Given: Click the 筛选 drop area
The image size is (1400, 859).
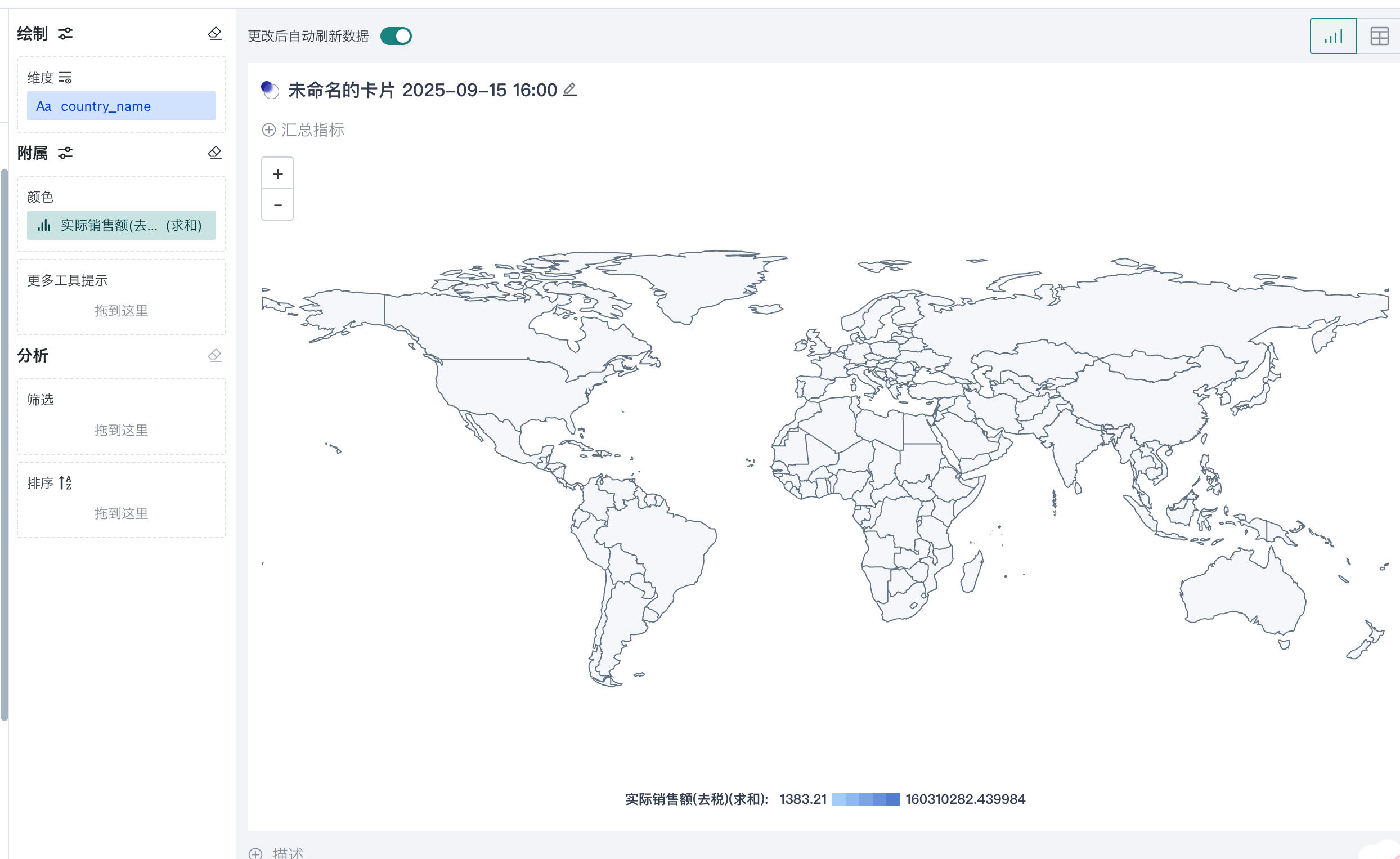Looking at the screenshot, I should 122,430.
